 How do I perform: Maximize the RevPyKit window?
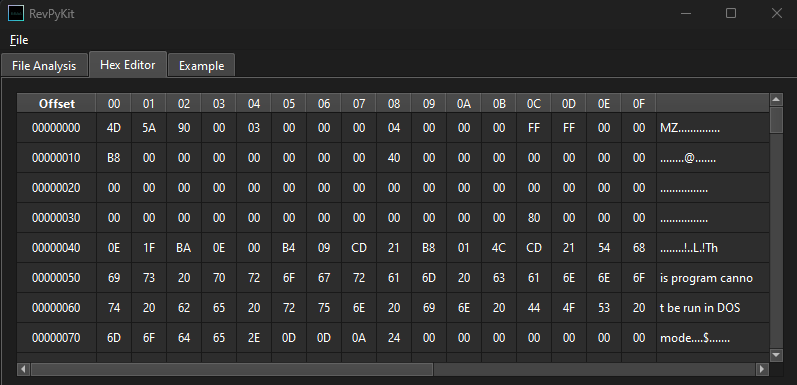731,13
